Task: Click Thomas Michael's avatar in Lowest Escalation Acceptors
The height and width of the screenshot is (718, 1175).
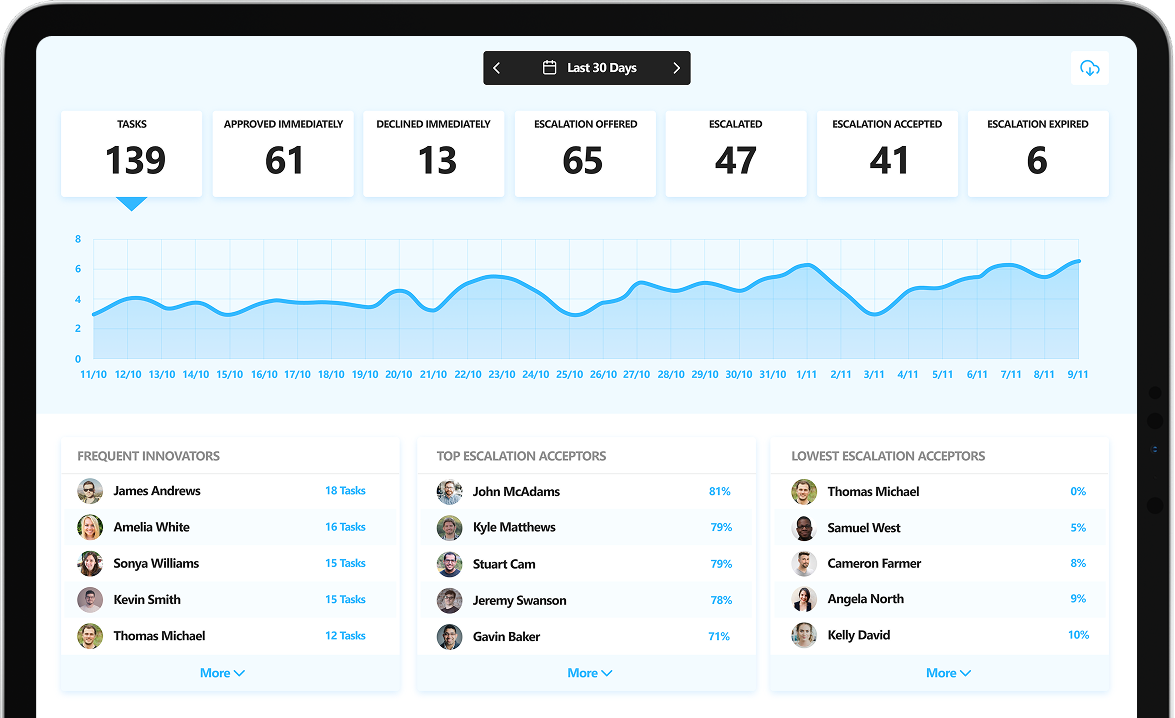Action: tap(804, 492)
